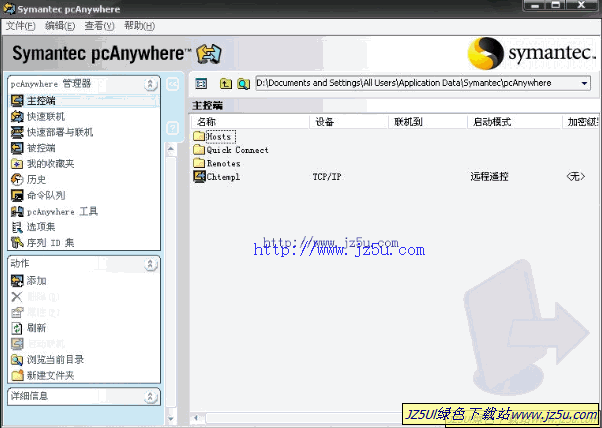Open the 编辑(E) menu

pyautogui.click(x=60, y=26)
